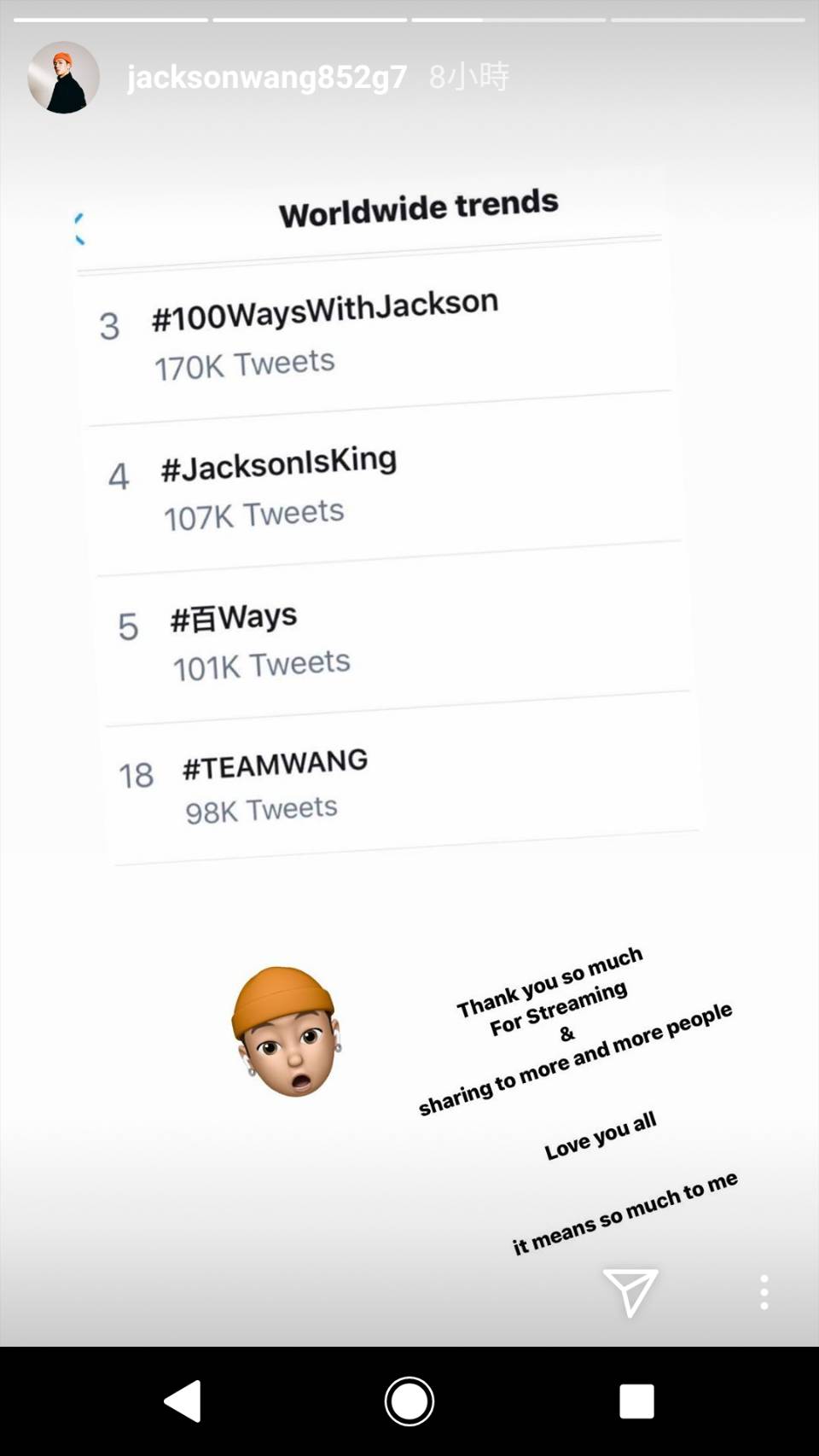Tap the 8小時 timestamp label
This screenshot has height=1456, width=819.
(468, 77)
